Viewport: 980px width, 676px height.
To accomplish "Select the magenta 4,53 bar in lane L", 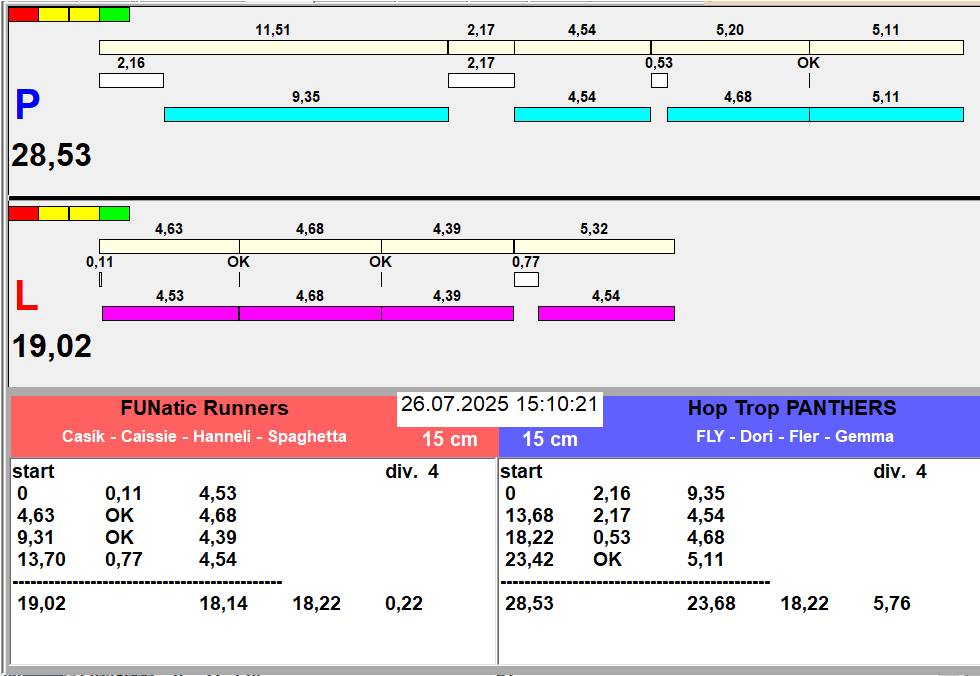I will click(171, 313).
